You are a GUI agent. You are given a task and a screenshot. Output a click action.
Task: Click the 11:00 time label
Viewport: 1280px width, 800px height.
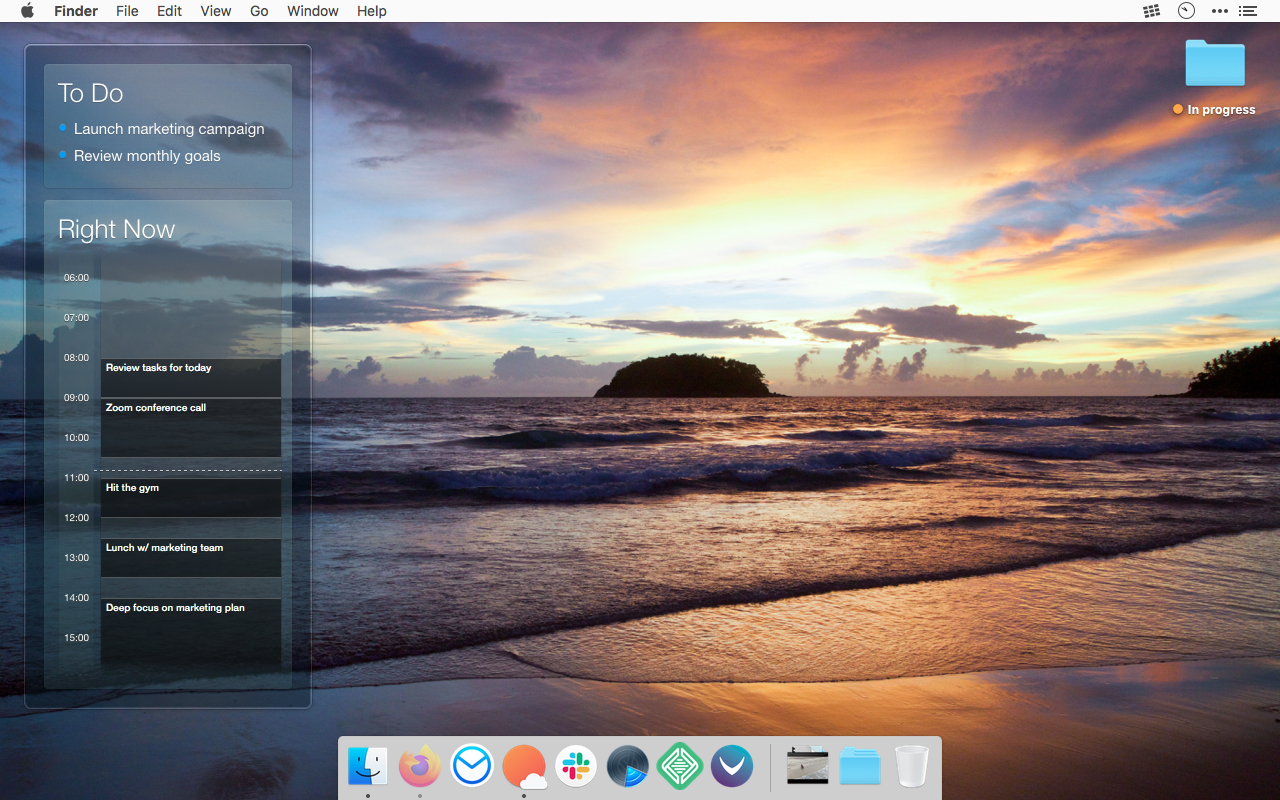76,478
